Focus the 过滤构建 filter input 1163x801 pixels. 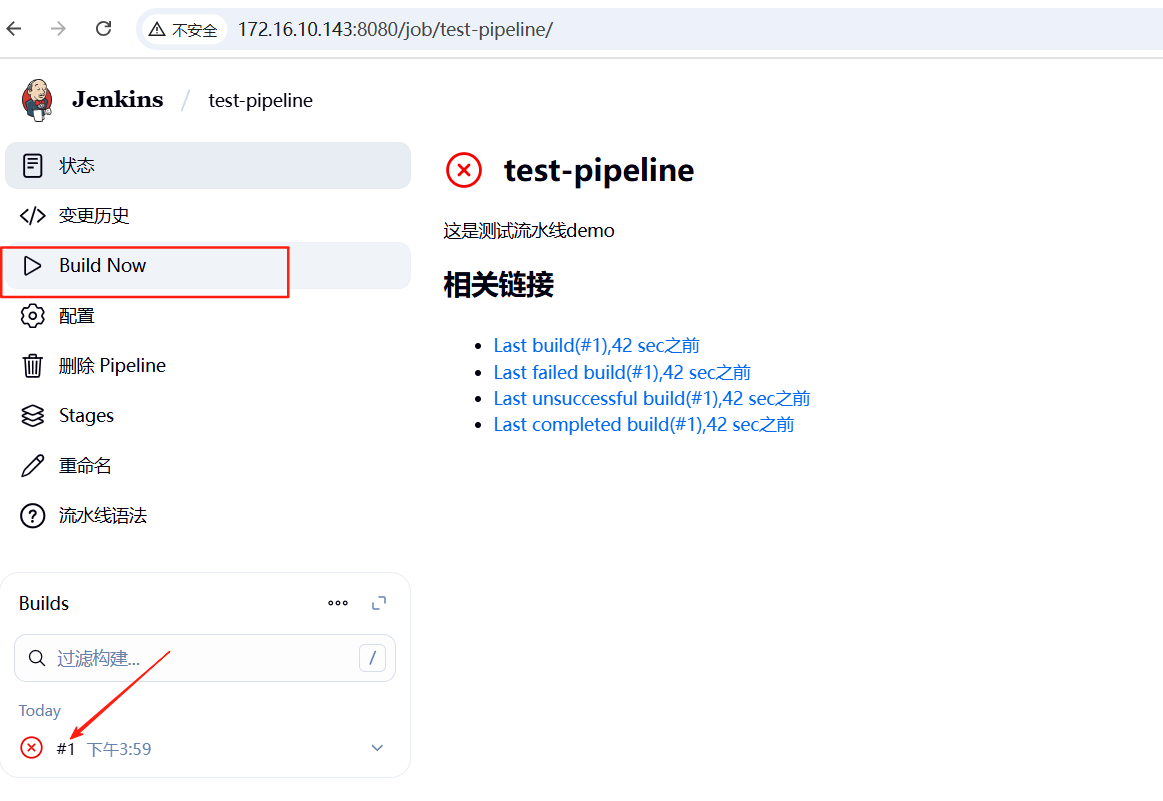(x=205, y=658)
